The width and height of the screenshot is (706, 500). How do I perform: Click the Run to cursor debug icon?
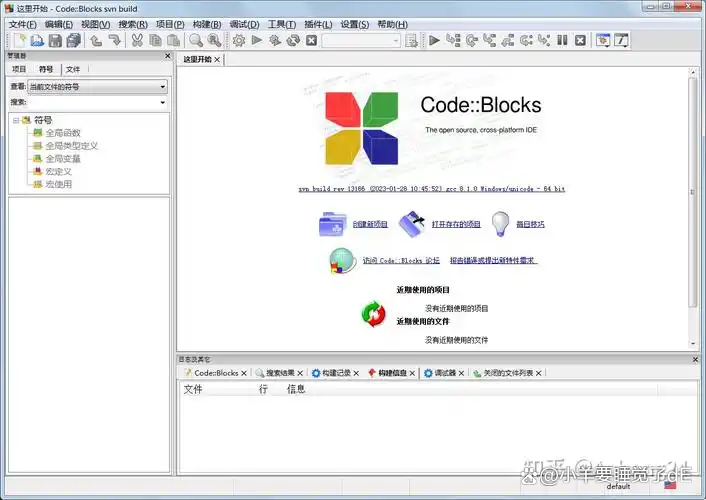pyautogui.click(x=453, y=41)
